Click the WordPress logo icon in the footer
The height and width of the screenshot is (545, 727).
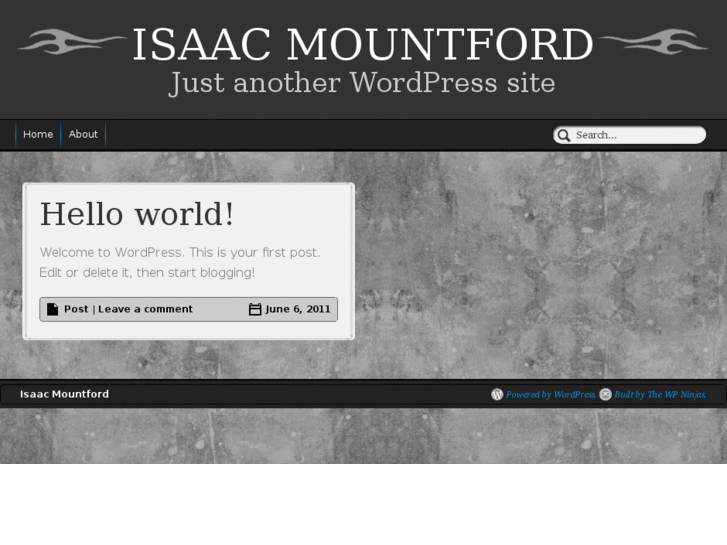pos(497,394)
